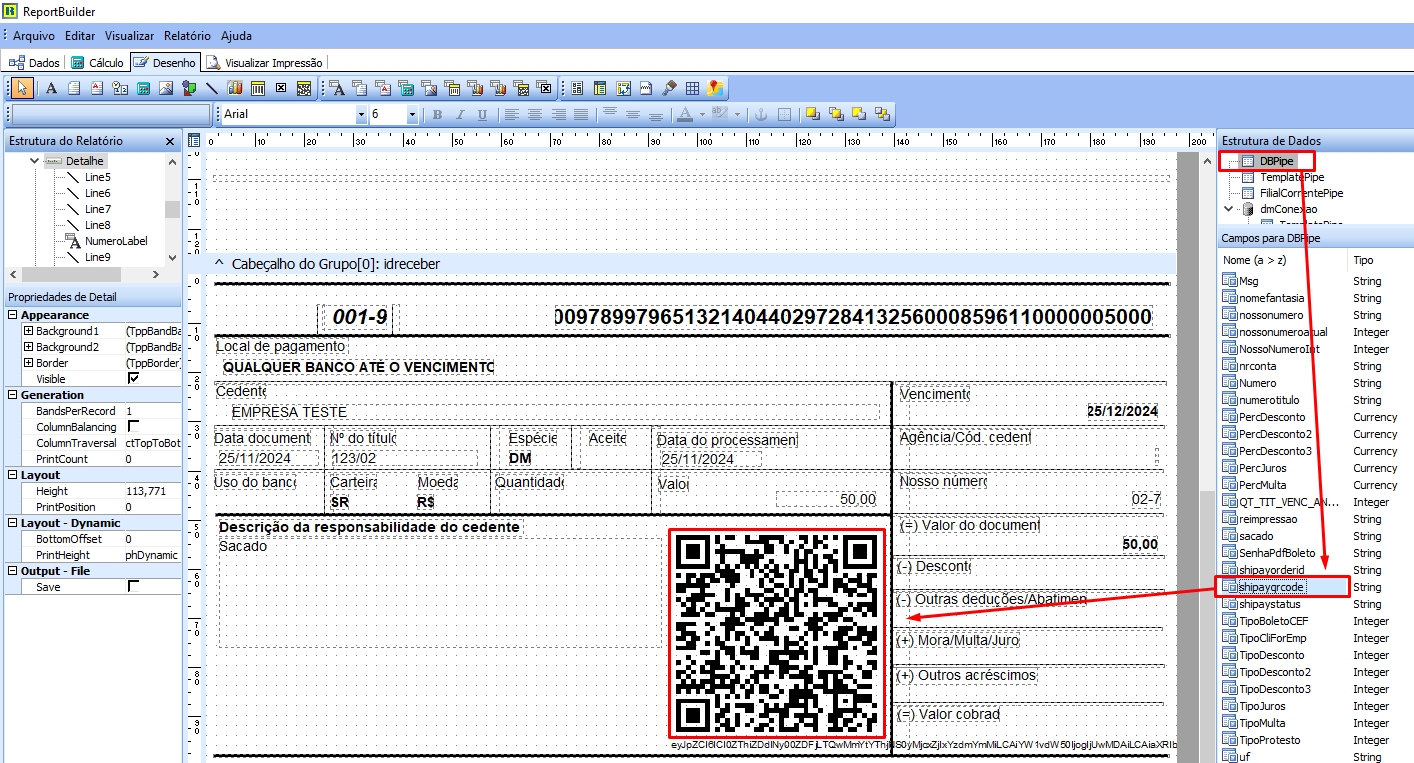
Task: Select the 2D BarCode component tool
Action: [304, 88]
